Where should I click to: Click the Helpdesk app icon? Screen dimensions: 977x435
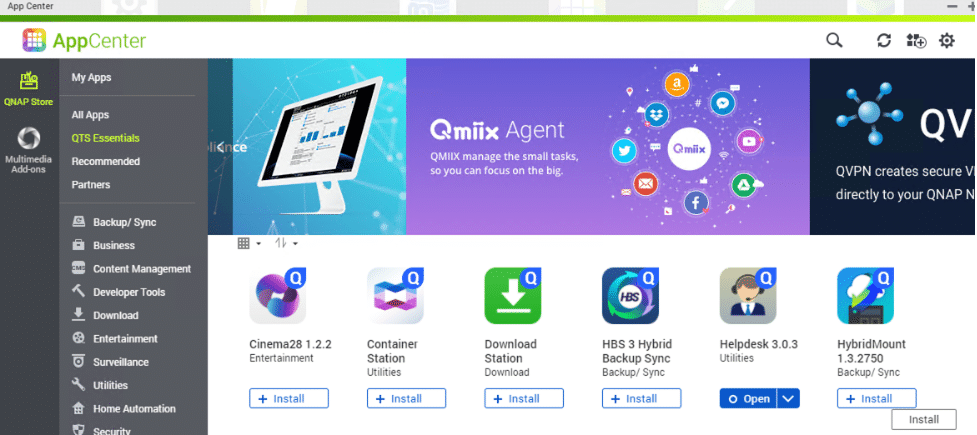tap(748, 295)
